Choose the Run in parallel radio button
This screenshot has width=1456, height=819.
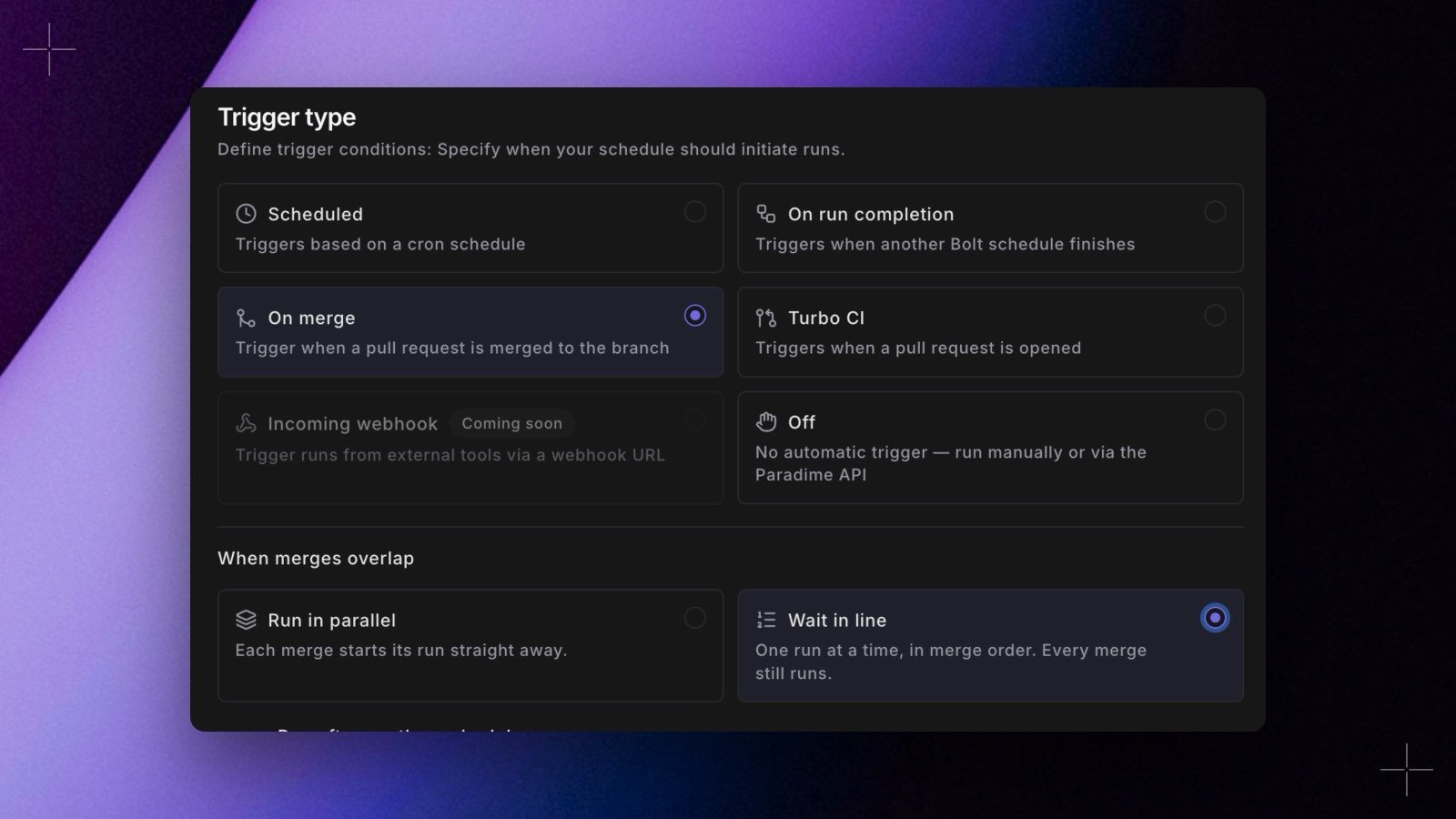pos(694,617)
